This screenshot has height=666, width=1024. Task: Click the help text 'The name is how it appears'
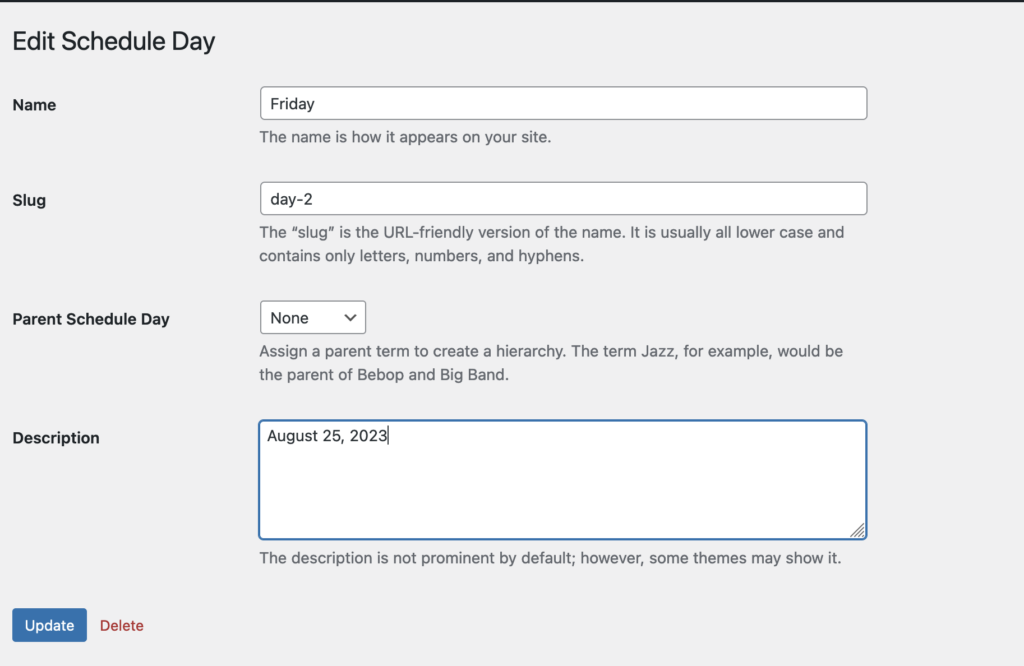pyautogui.click(x=405, y=137)
